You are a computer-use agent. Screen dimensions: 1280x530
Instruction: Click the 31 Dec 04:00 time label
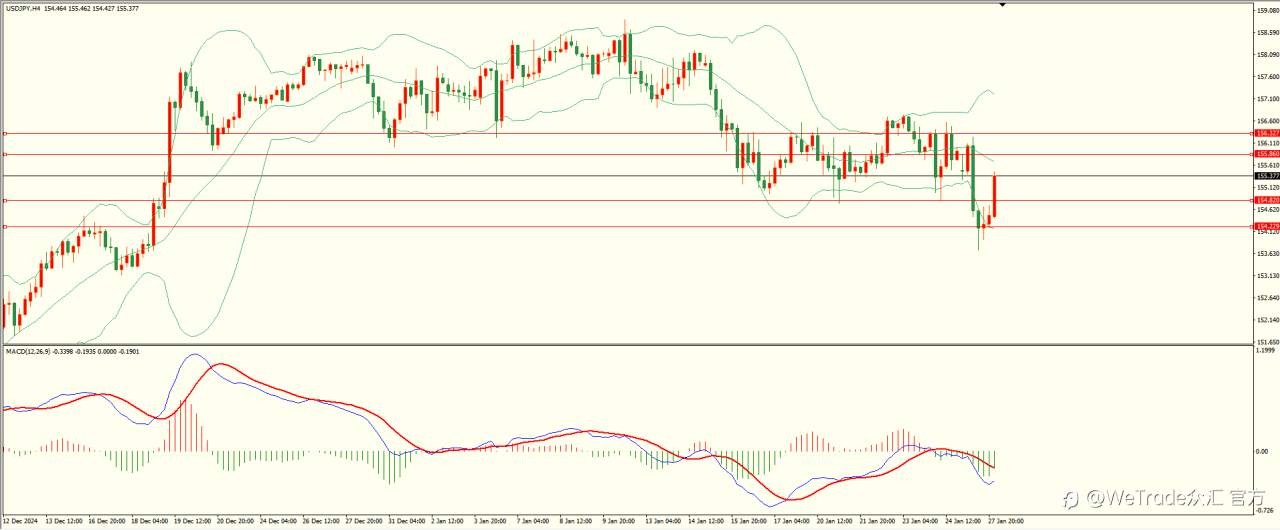pyautogui.click(x=408, y=521)
